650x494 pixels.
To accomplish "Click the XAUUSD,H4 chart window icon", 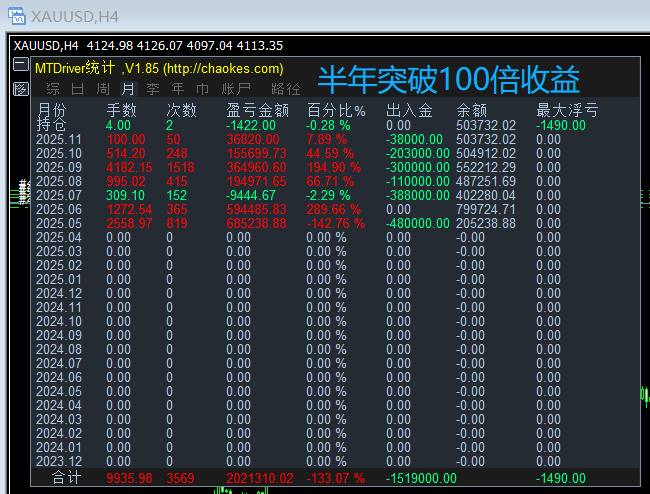I will click(x=17, y=16).
